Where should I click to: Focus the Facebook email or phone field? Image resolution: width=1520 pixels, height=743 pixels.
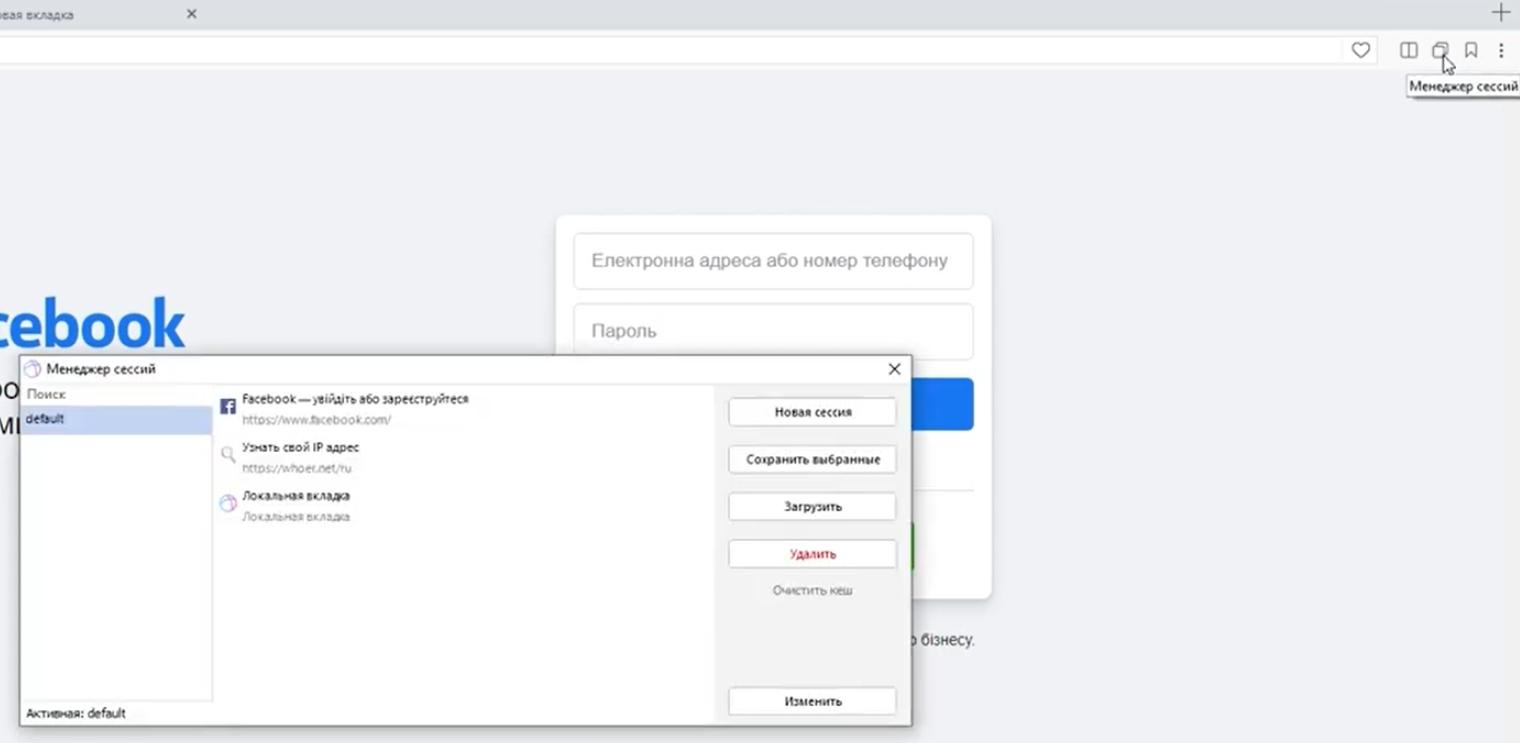pos(773,261)
